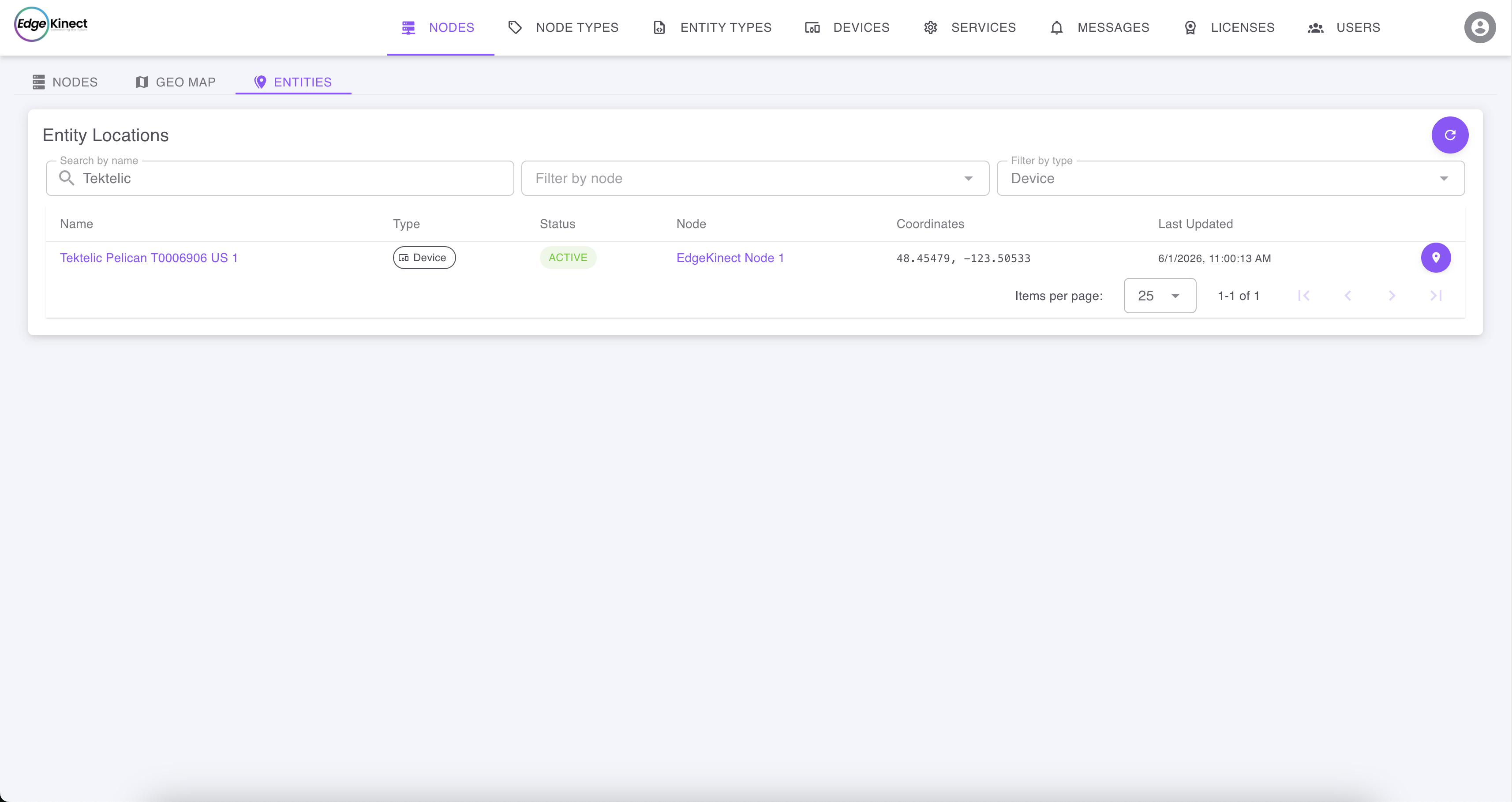This screenshot has height=802, width=1512.
Task: Open the Nodes top navigation tab
Action: point(440,28)
